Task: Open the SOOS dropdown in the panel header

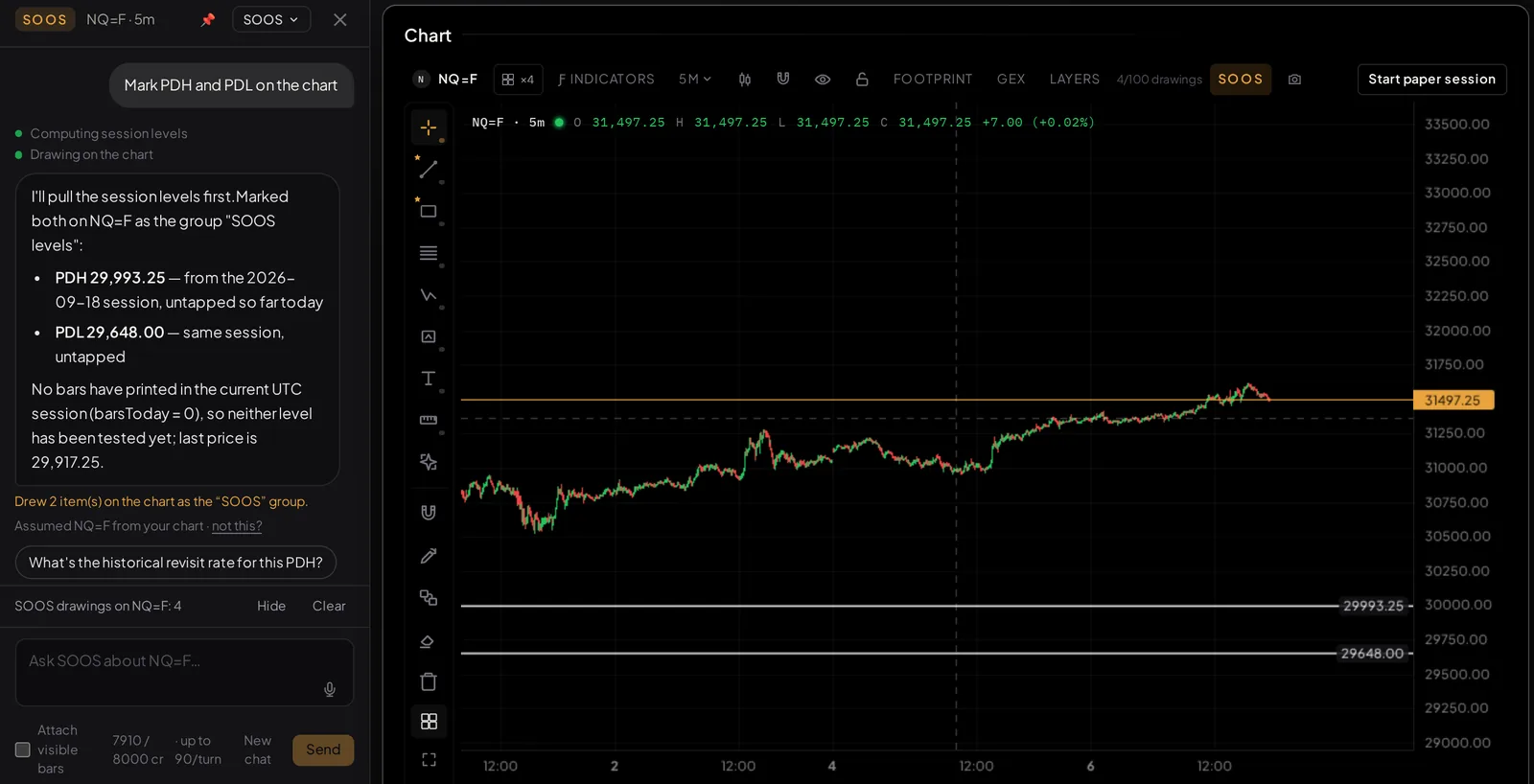Action: (x=271, y=19)
